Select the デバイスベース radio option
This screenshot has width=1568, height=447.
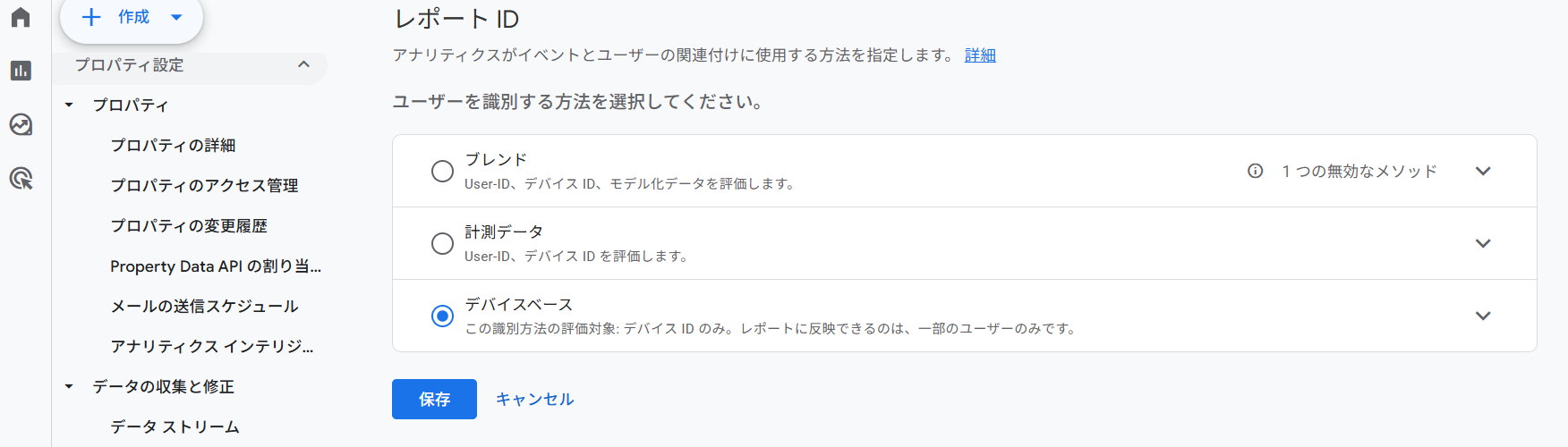[442, 316]
